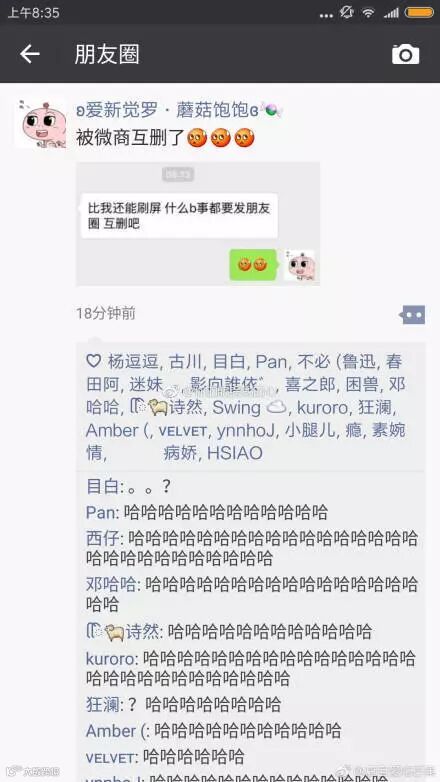Tap the muted notification status icon
The height and width of the screenshot is (782, 440).
click(346, 12)
